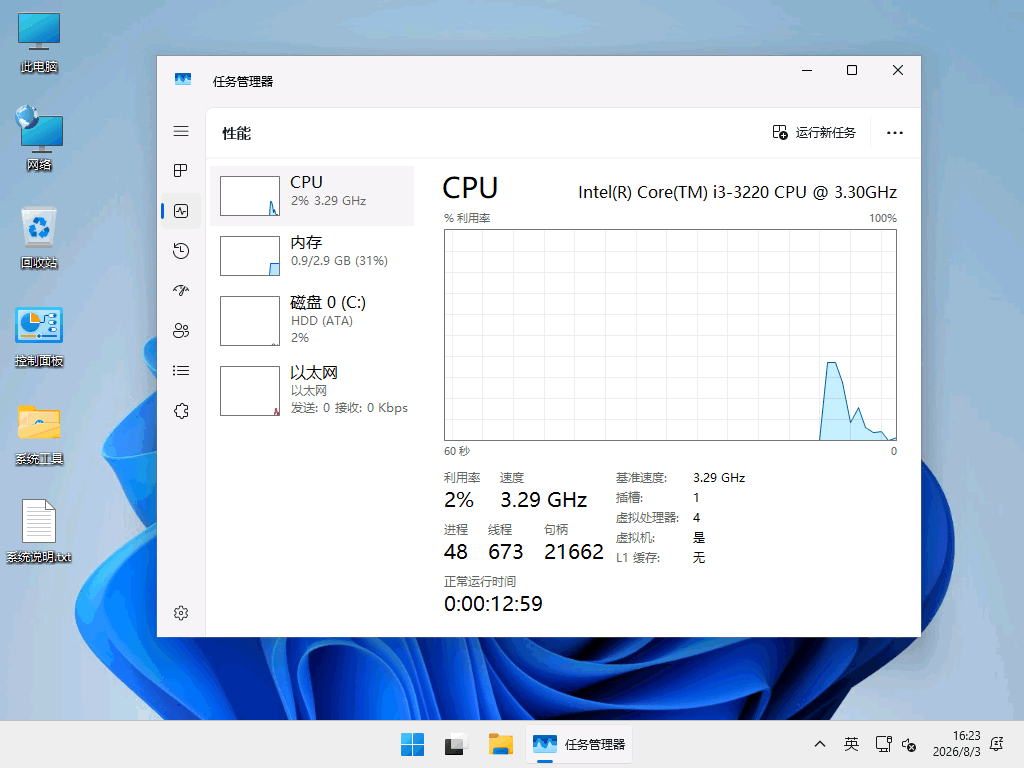Open File Explorer from the taskbar
This screenshot has width=1024, height=768.
pos(501,744)
